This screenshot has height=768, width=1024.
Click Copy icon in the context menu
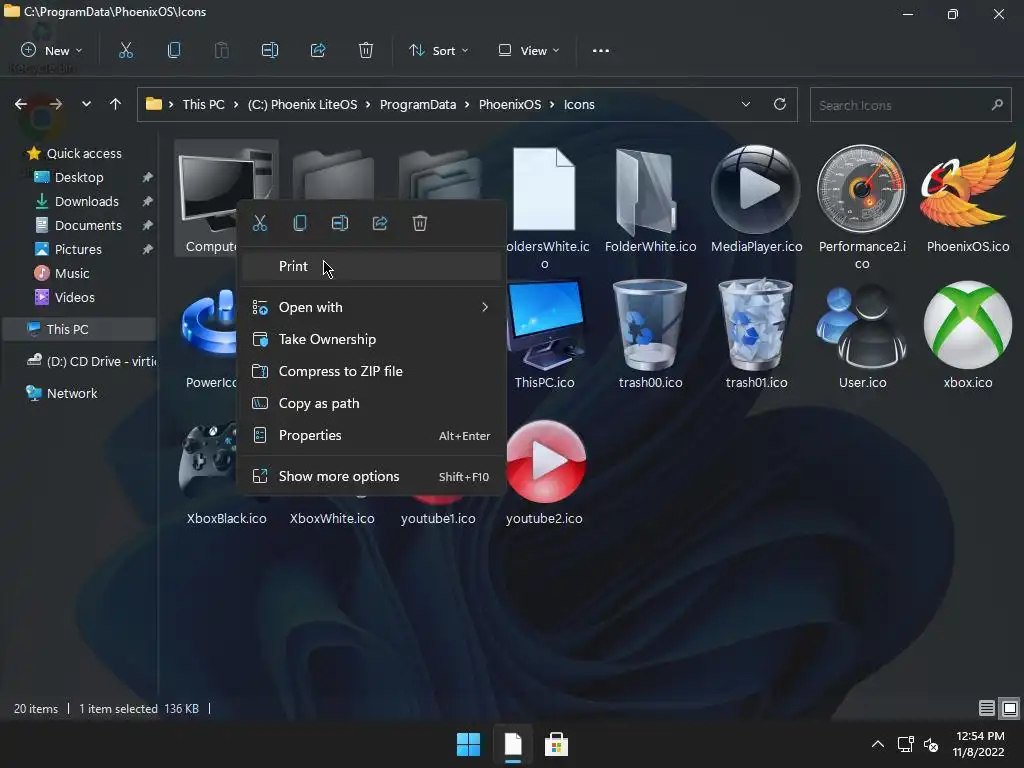pos(300,223)
